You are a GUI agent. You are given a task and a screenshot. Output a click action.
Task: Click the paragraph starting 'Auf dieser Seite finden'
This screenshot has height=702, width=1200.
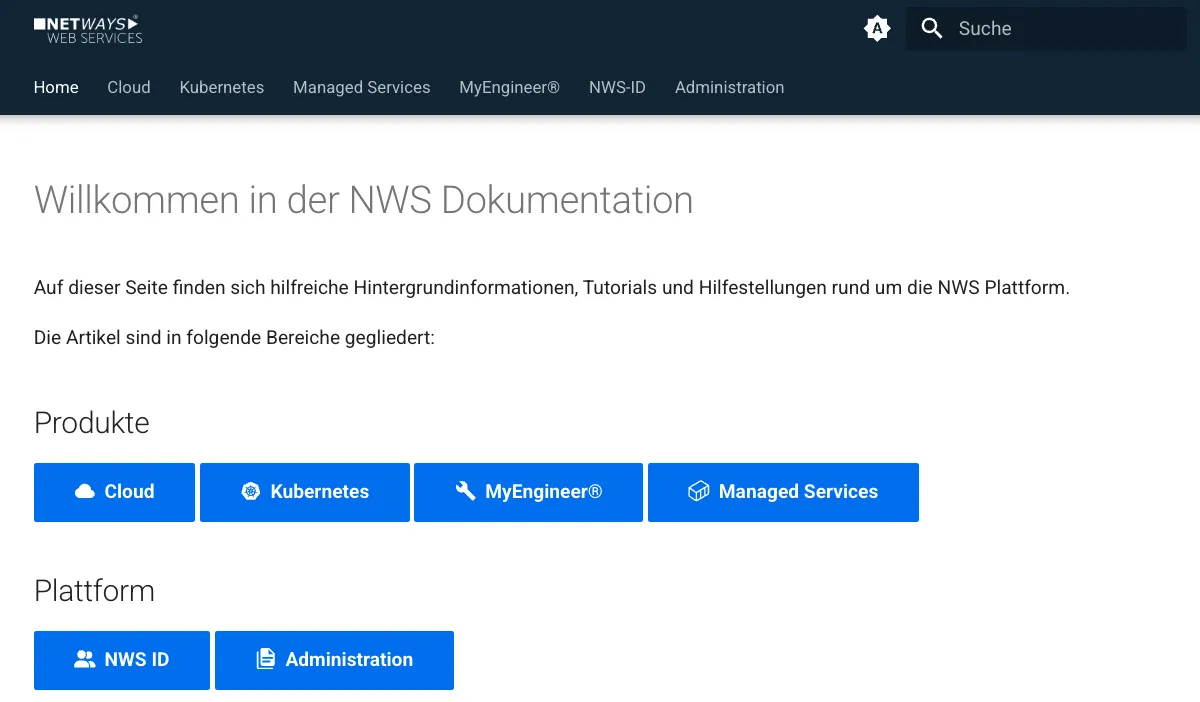coord(552,288)
